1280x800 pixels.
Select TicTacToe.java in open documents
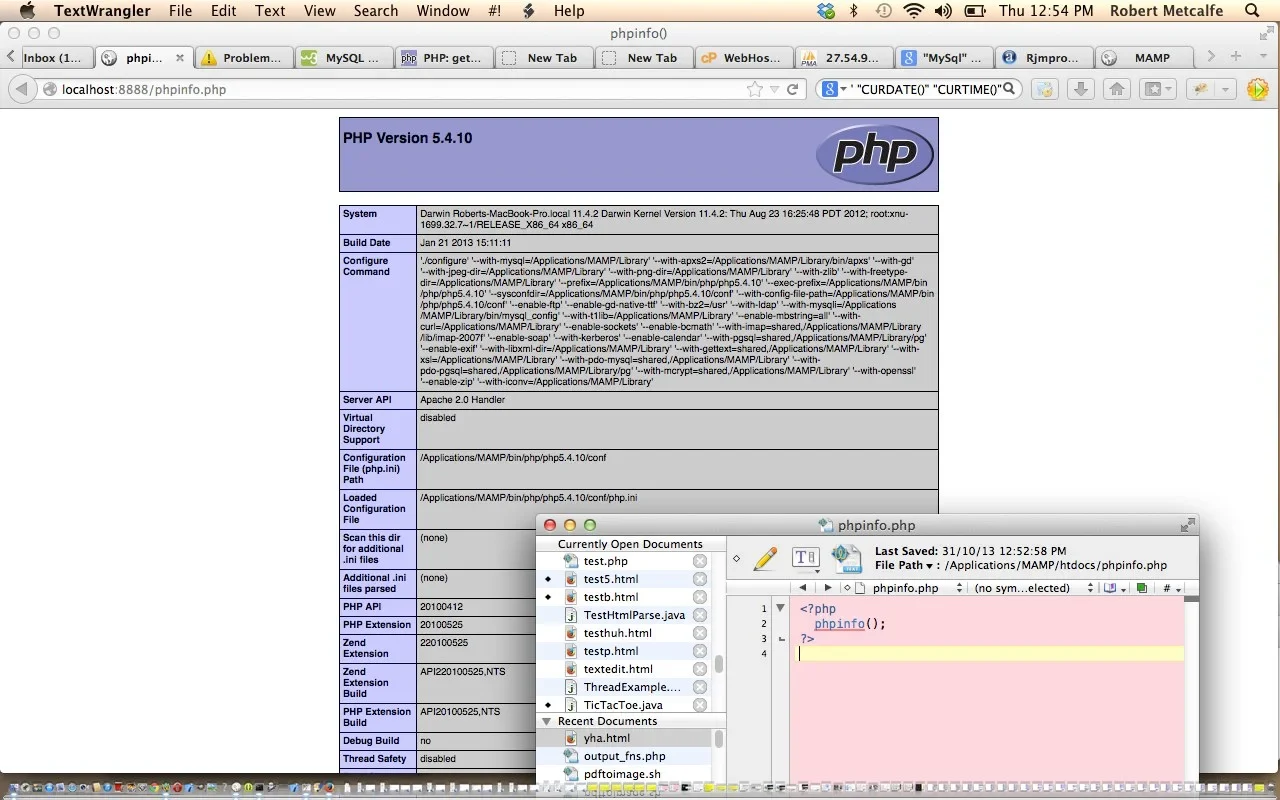tap(623, 705)
